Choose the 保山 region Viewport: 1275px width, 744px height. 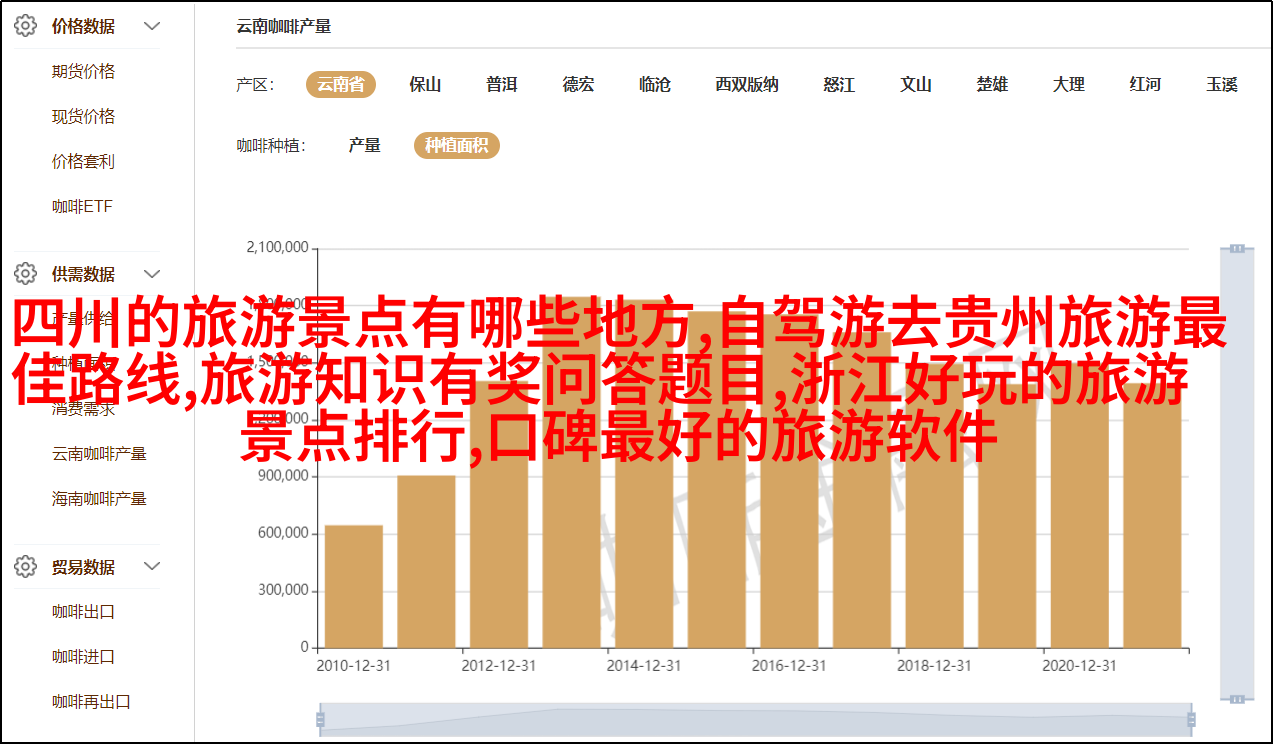(425, 85)
